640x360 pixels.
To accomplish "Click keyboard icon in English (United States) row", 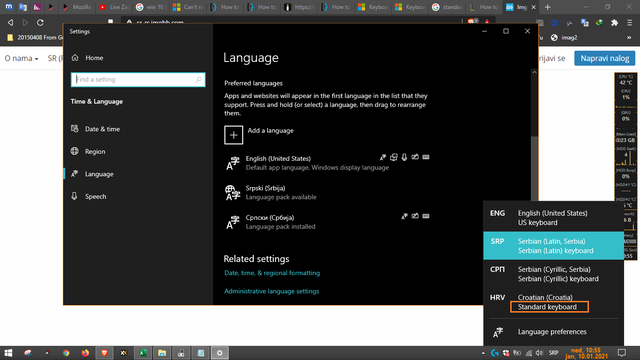I will click(426, 157).
